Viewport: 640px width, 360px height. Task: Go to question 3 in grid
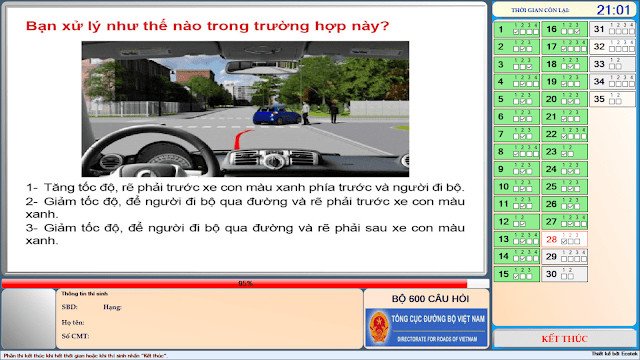coord(517,64)
